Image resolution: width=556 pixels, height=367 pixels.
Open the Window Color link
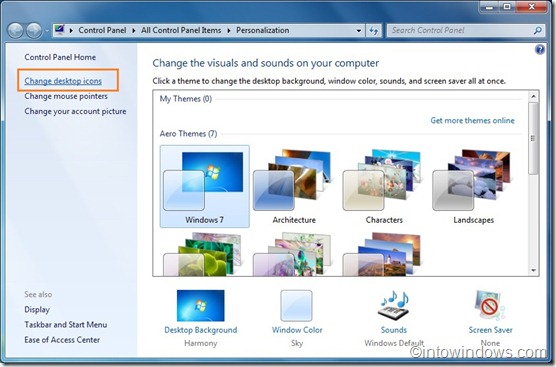tap(297, 330)
